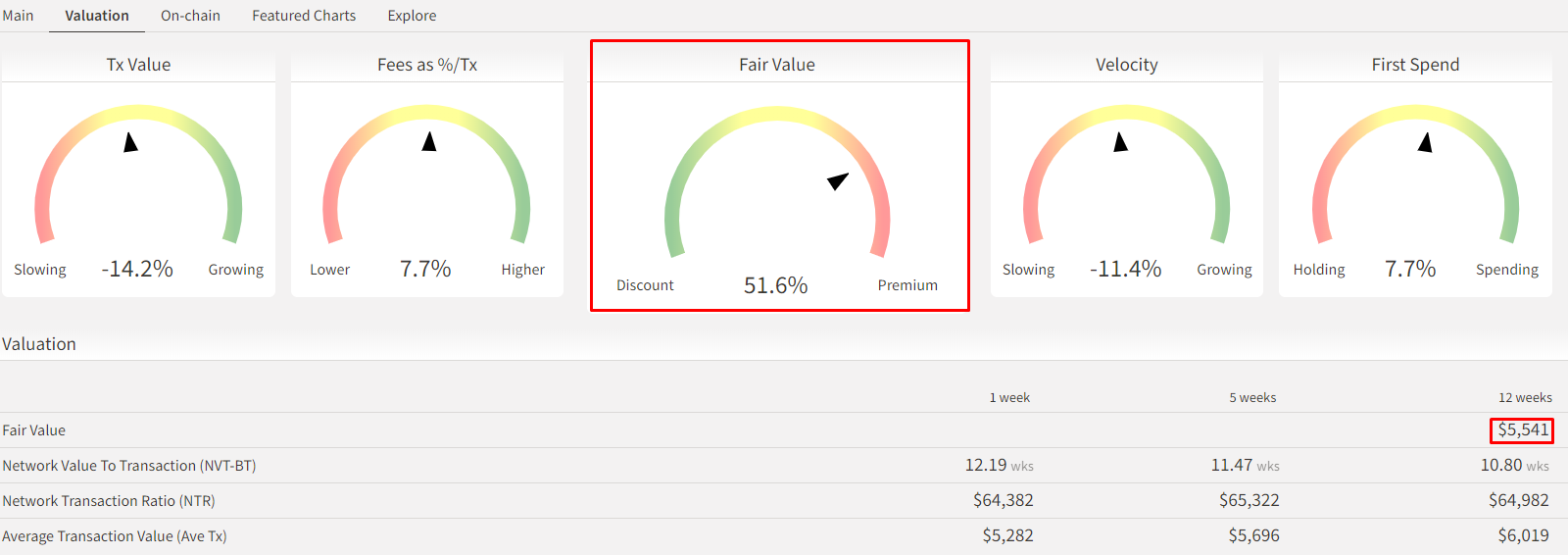Screen dimensions: 1568x555
Task: Click the 51.6% Fair Value reading
Action: 775,285
